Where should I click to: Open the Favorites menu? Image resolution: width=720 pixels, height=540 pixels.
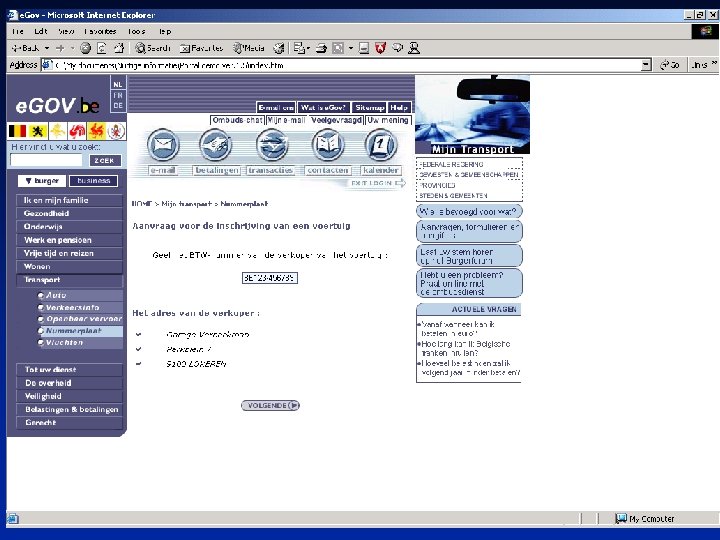100,31
